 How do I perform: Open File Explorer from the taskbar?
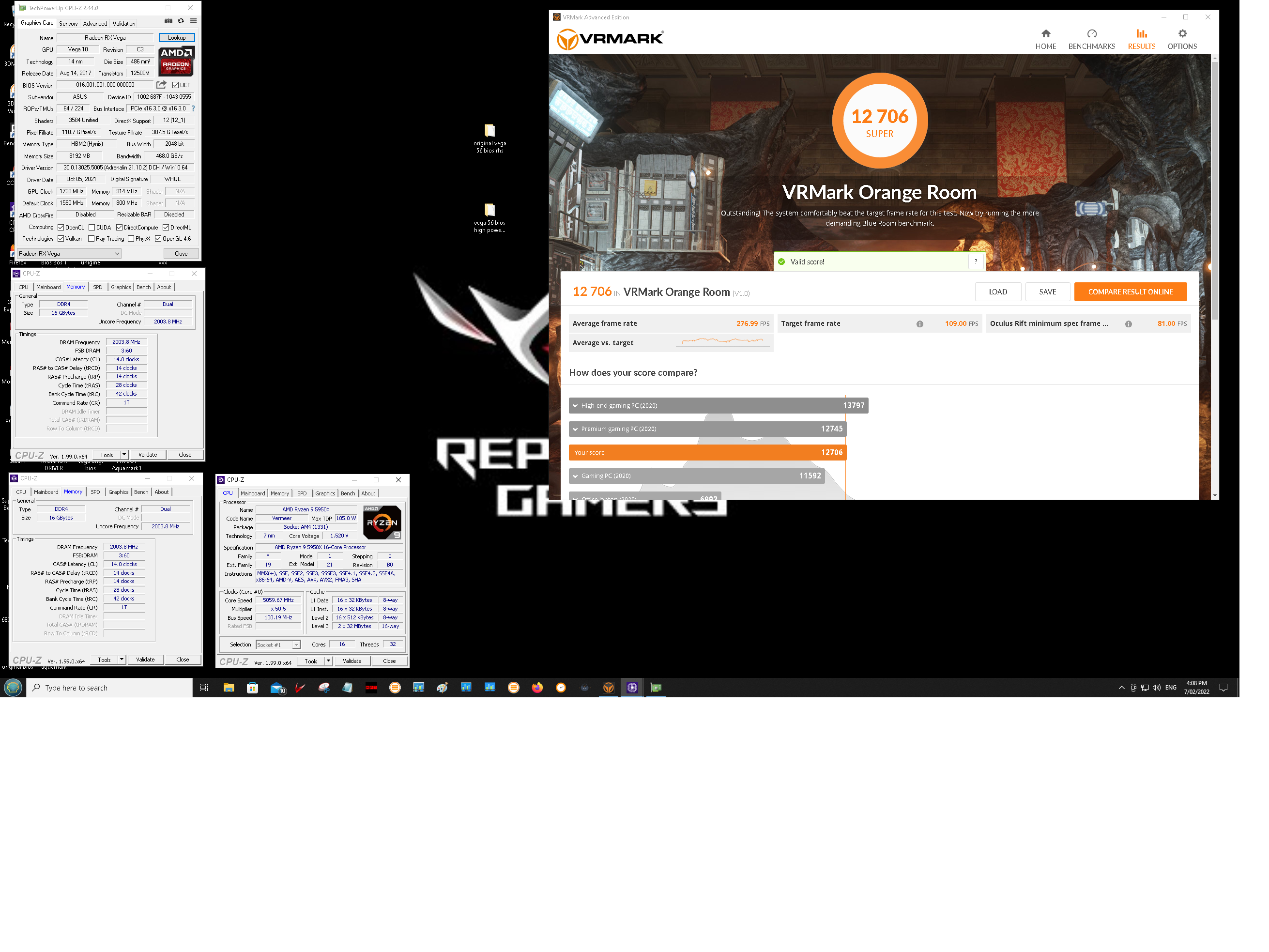[x=229, y=688]
